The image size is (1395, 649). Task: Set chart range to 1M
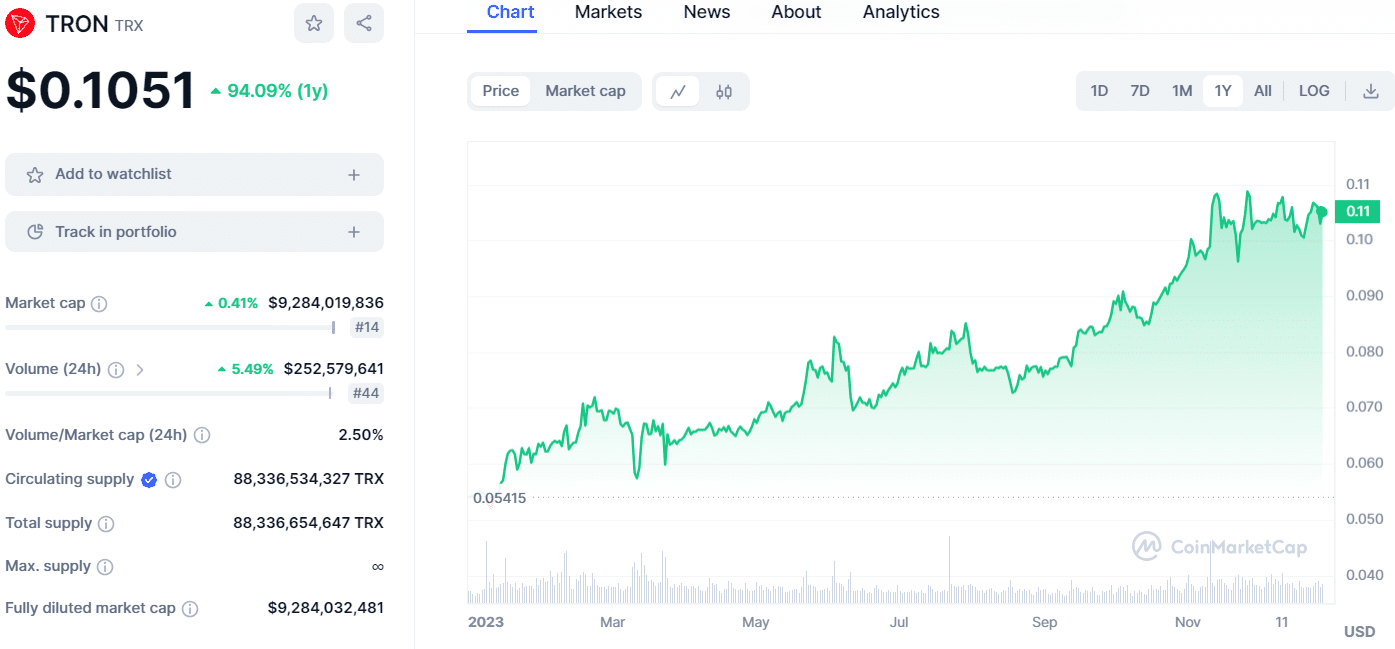1182,91
